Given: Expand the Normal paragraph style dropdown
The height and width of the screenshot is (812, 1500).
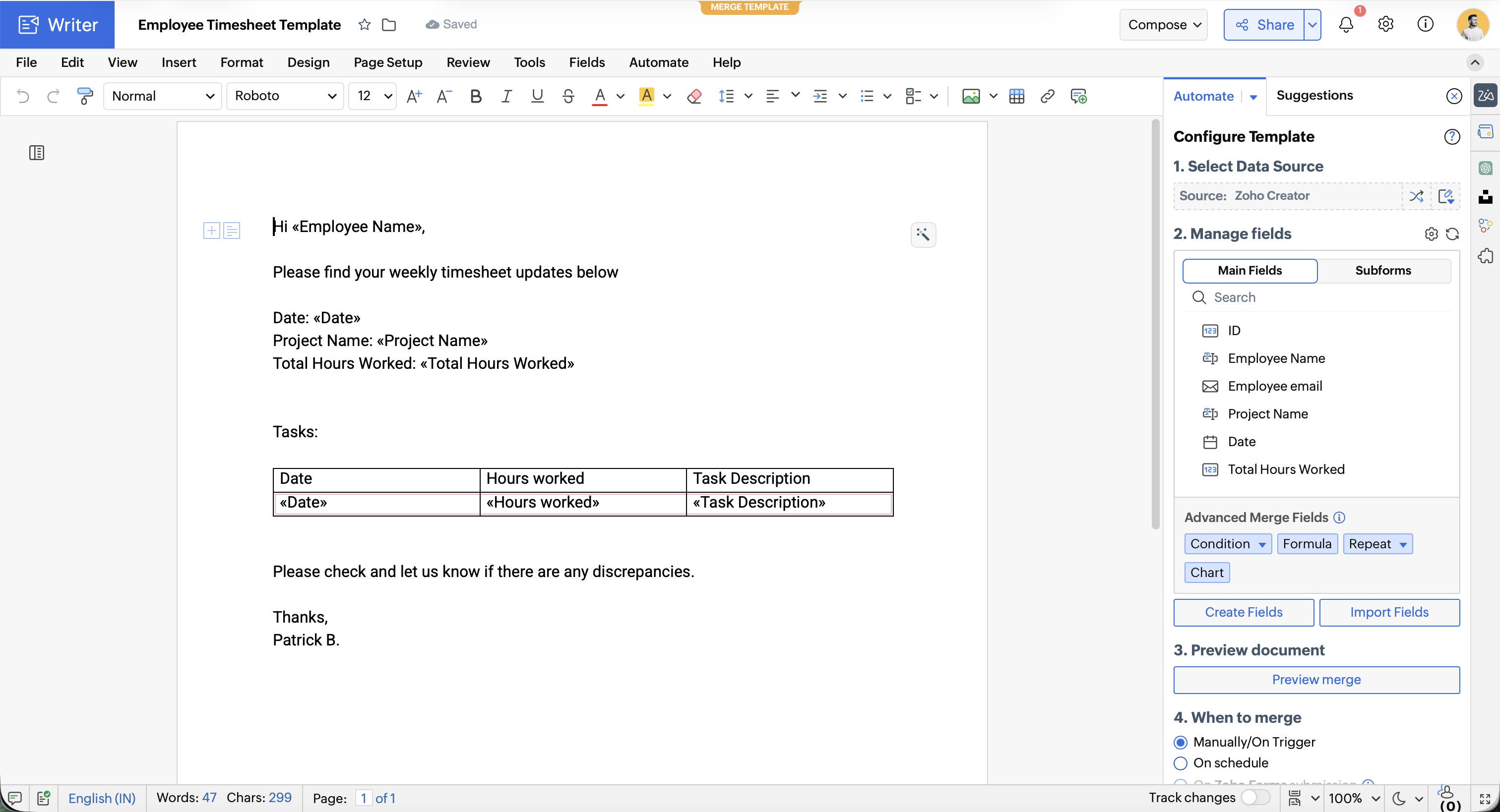Looking at the screenshot, I should click(x=163, y=96).
